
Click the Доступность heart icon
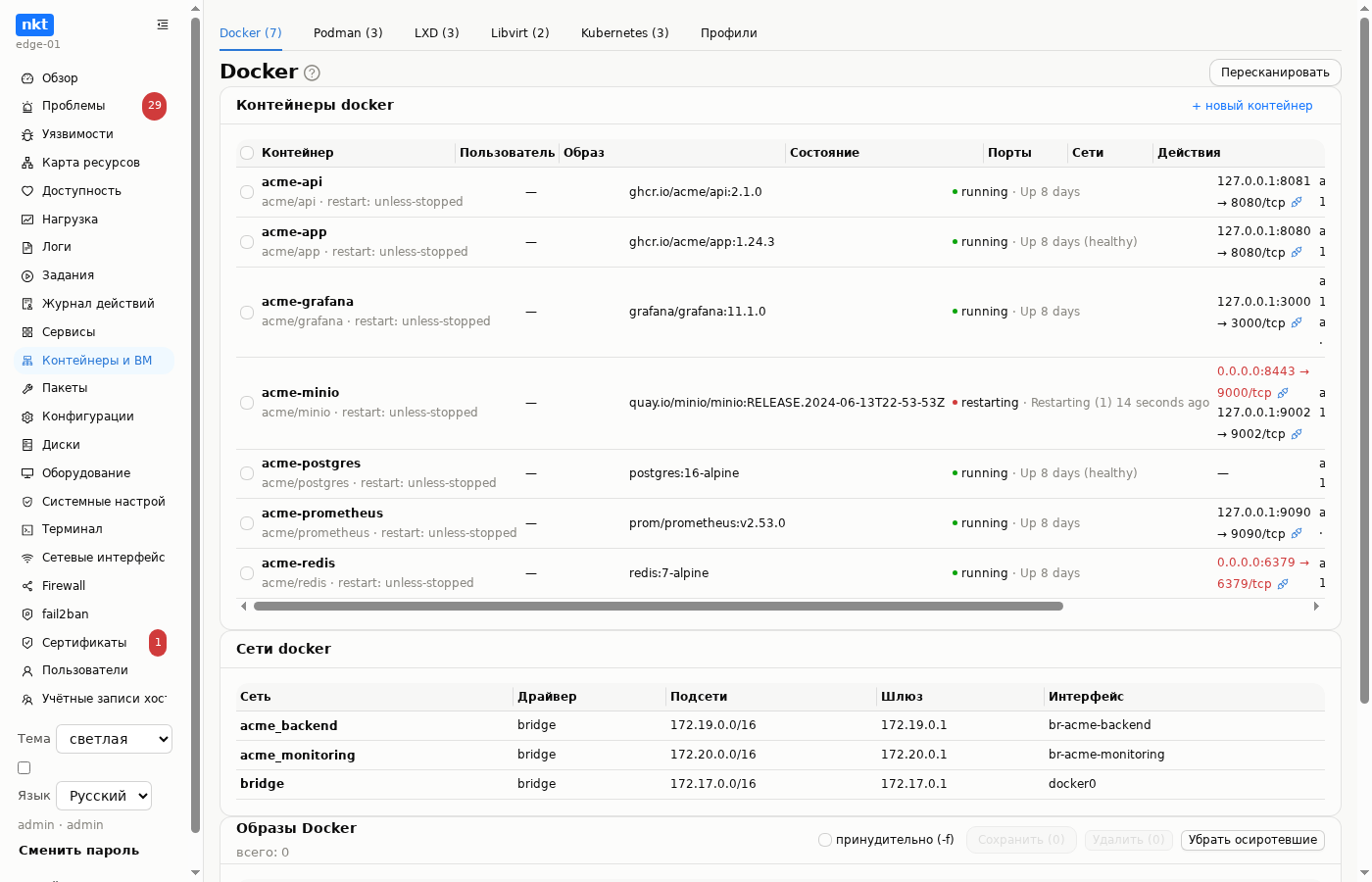pos(27,191)
